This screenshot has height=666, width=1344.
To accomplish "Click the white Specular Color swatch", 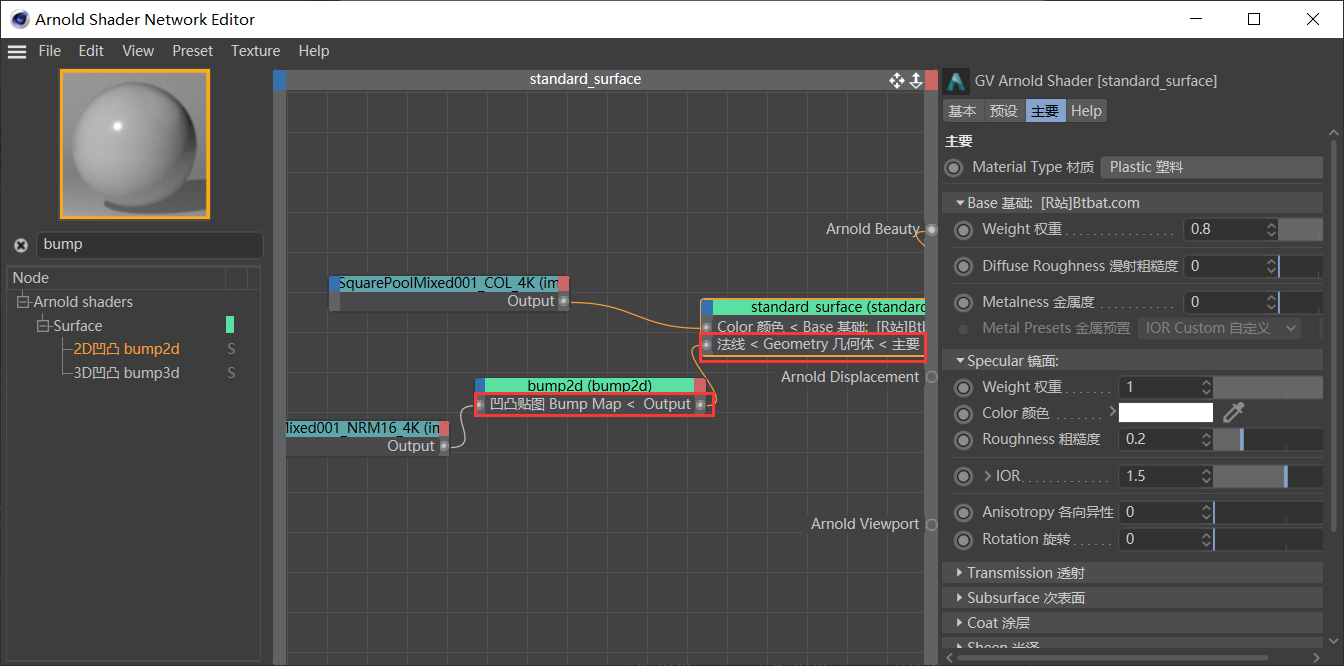I will (1165, 412).
